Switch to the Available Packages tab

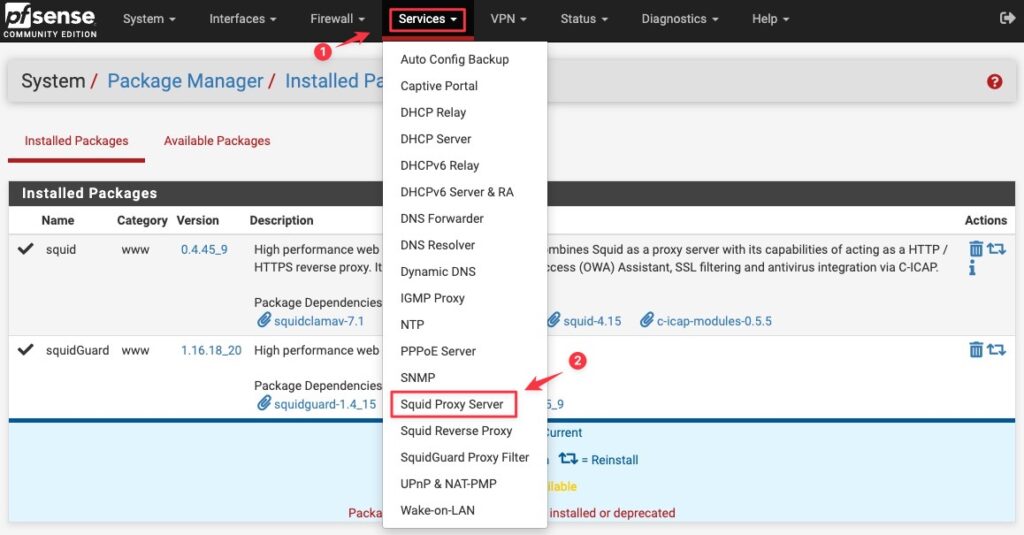click(x=217, y=141)
